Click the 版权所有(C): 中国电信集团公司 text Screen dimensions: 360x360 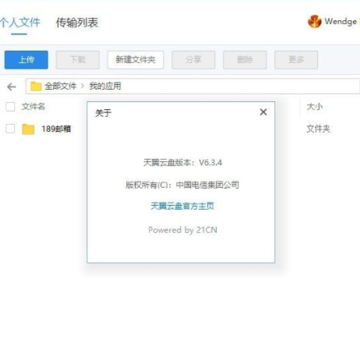pos(182,185)
